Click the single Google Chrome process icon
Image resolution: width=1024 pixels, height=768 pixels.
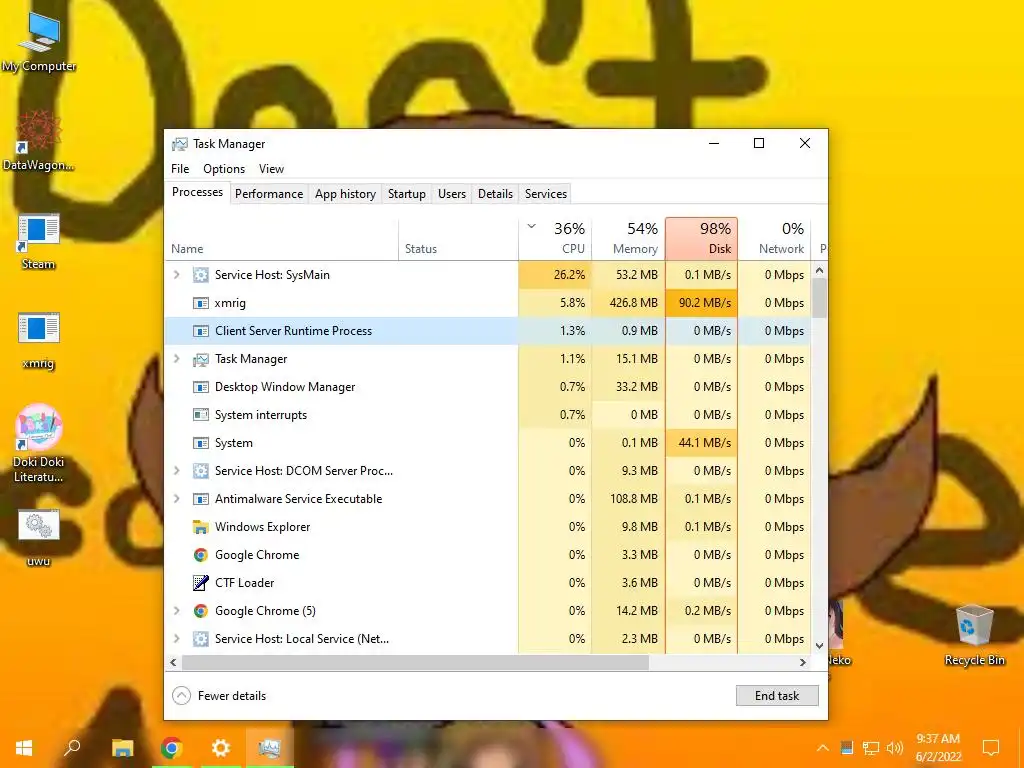click(x=200, y=555)
